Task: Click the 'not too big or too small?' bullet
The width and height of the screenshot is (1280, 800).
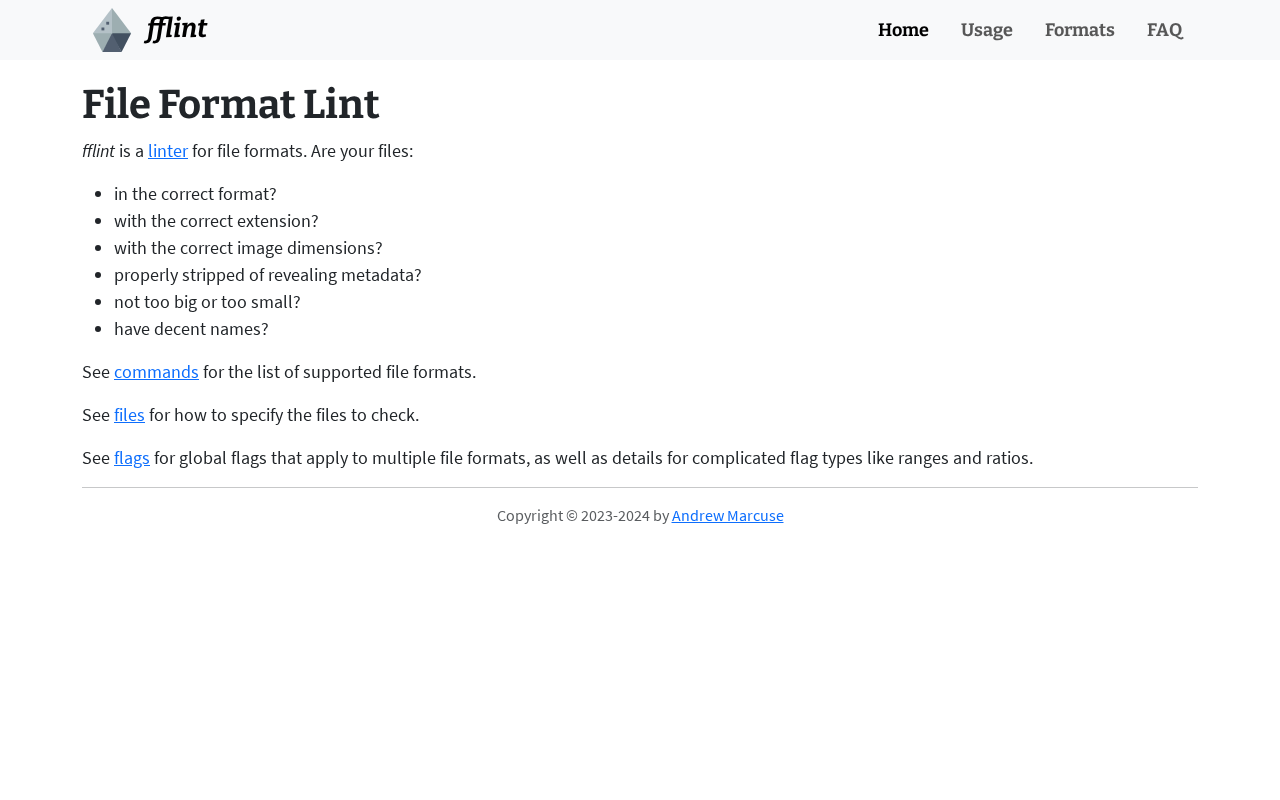Action: tap(207, 302)
